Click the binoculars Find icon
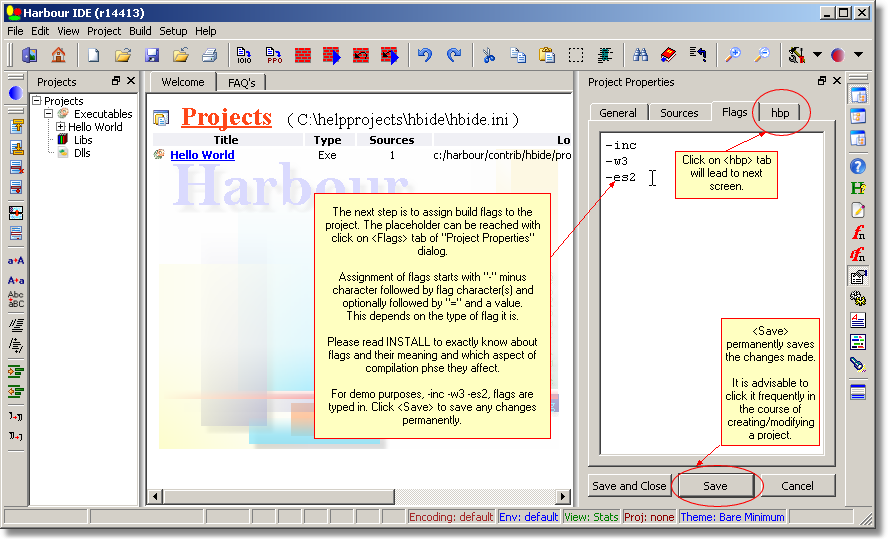888x541 pixels. tap(640, 55)
